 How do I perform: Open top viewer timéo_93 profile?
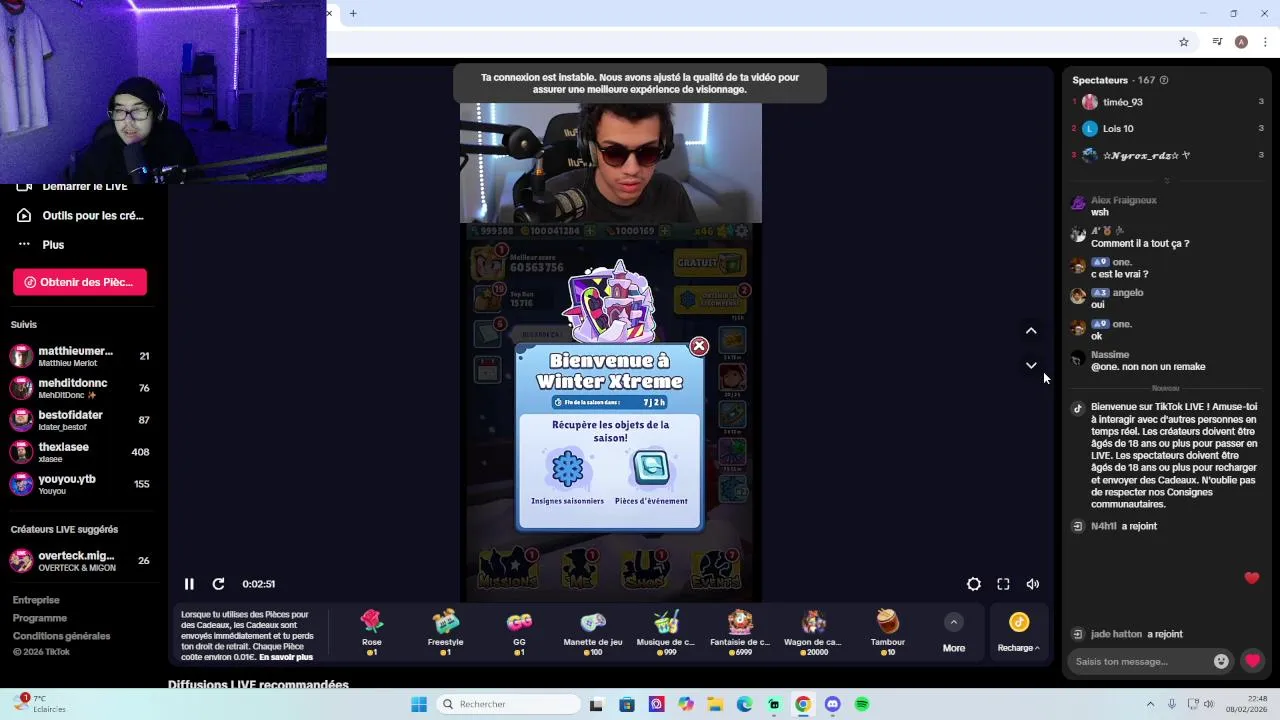pyautogui.click(x=1122, y=102)
